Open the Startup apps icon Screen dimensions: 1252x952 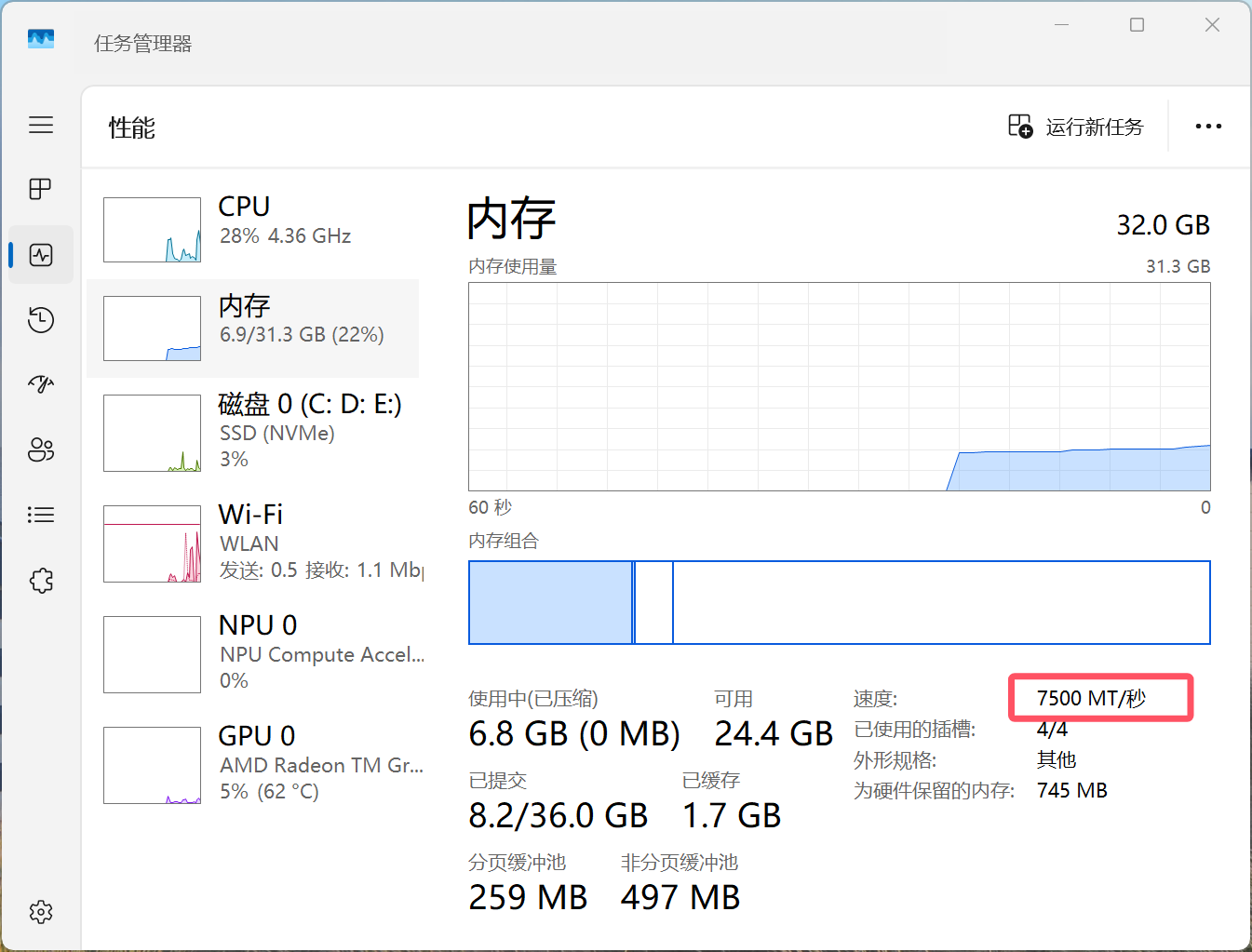pos(41,384)
